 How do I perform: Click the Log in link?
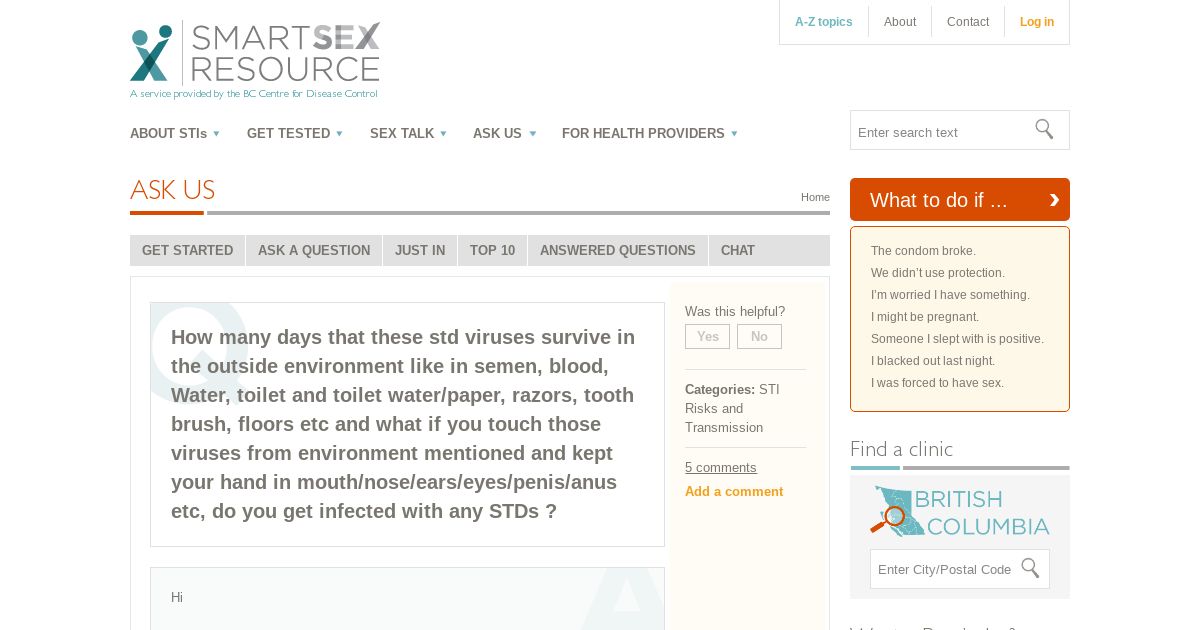(1037, 22)
